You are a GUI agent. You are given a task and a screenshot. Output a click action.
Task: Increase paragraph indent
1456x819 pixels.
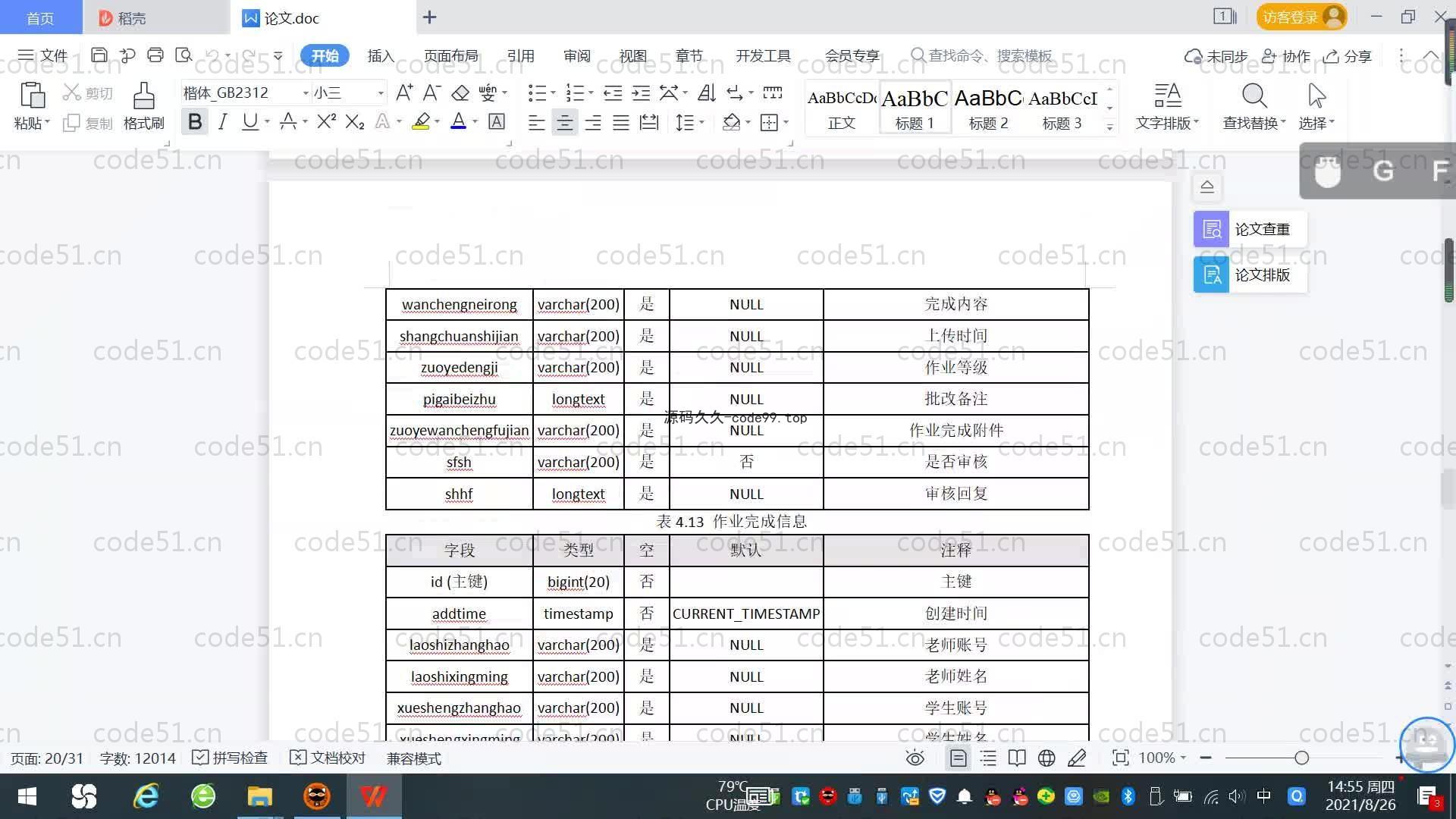642,93
